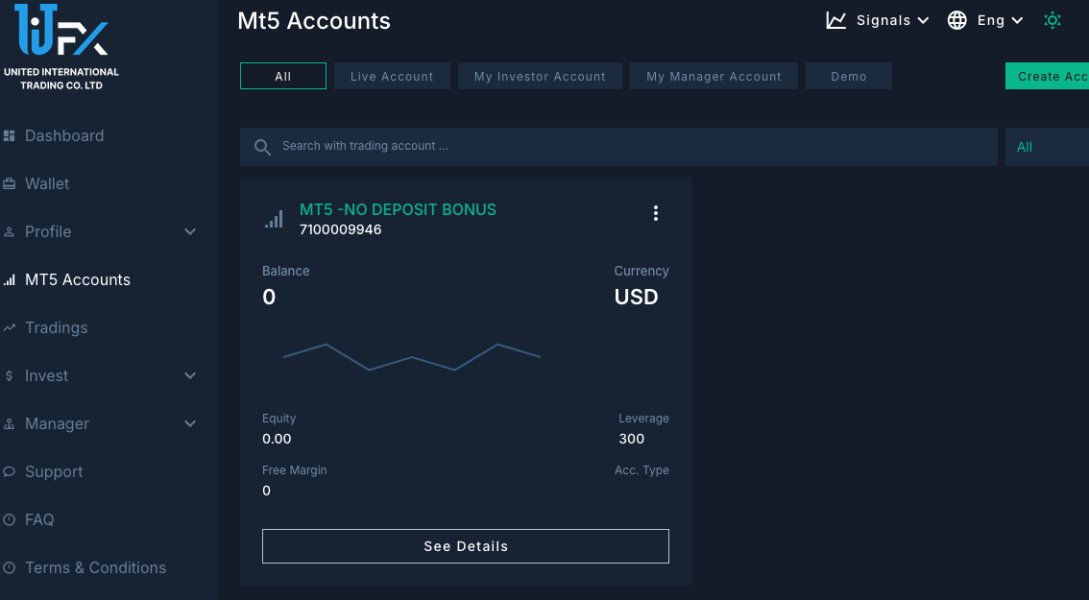Open the account card three-dot menu

pyautogui.click(x=656, y=213)
